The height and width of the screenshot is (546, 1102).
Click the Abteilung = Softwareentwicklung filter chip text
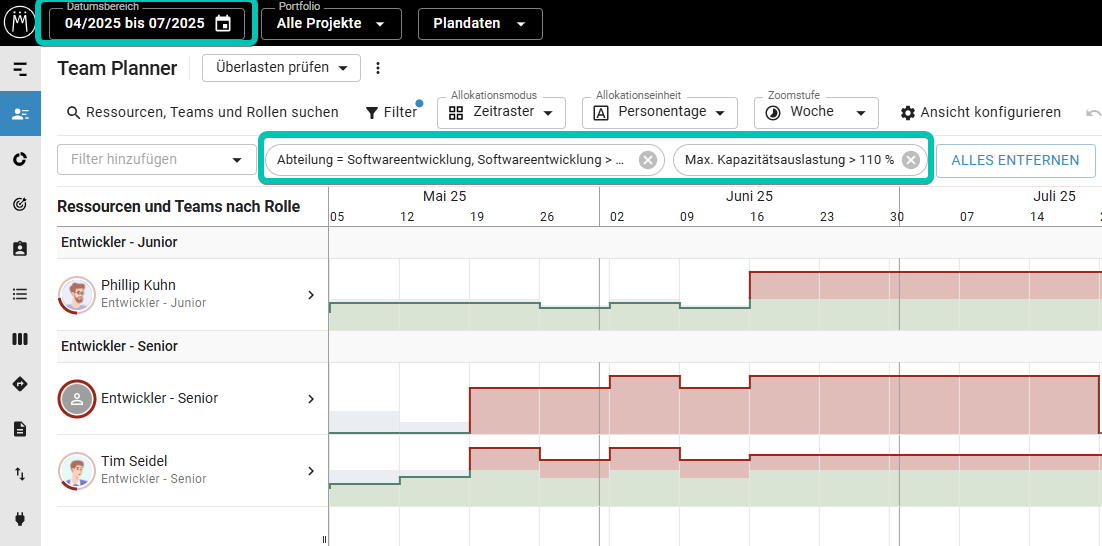[x=450, y=160]
